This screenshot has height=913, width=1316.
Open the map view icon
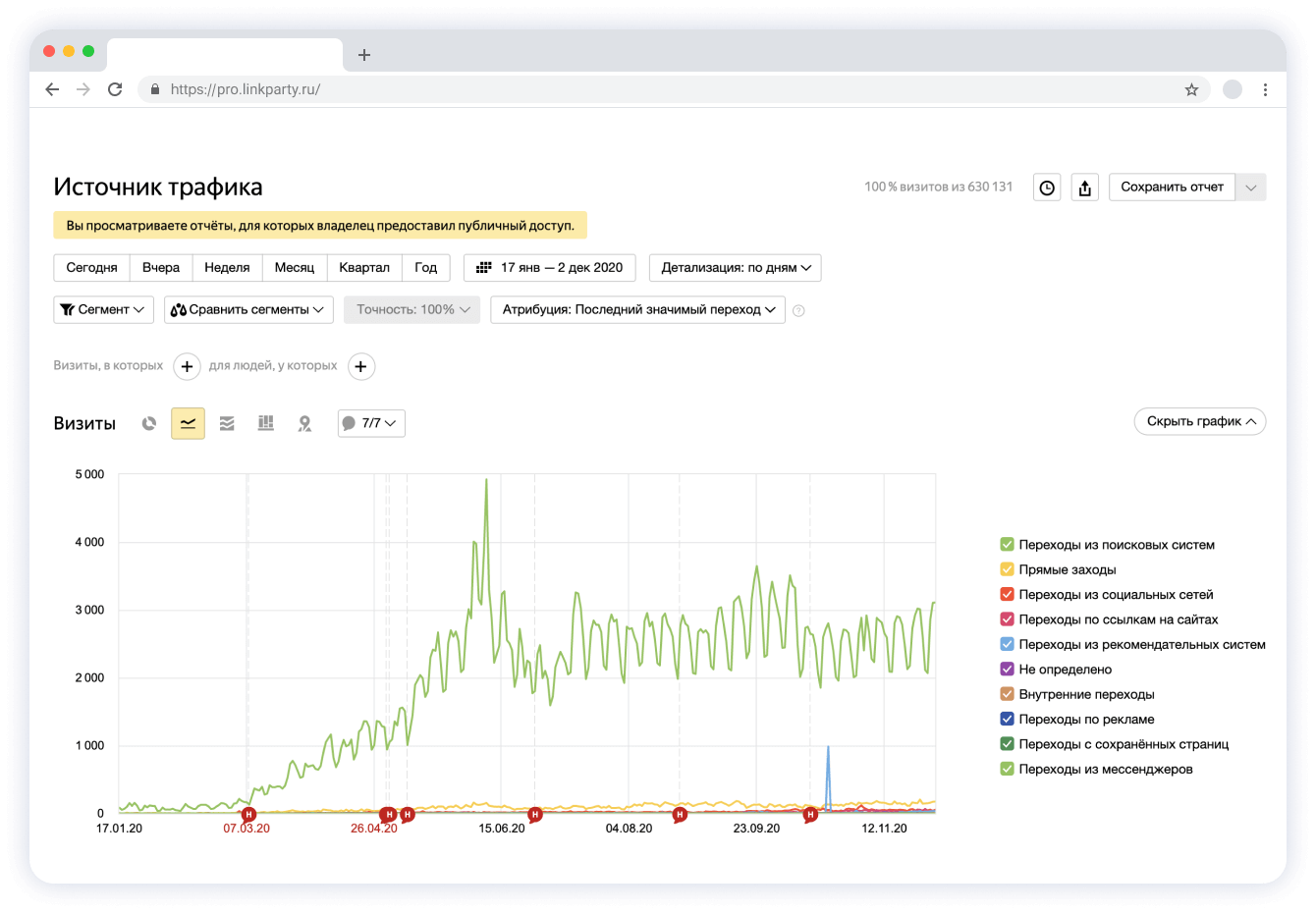click(x=304, y=423)
